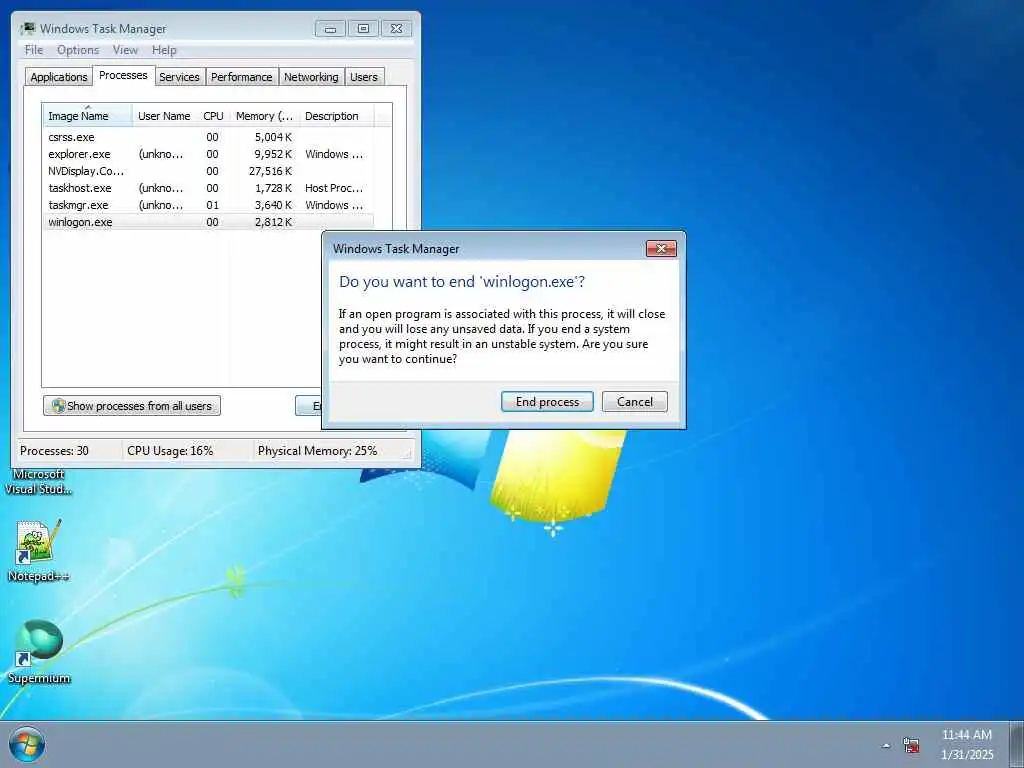Open the Help menu
The image size is (1024, 768).
[164, 50]
